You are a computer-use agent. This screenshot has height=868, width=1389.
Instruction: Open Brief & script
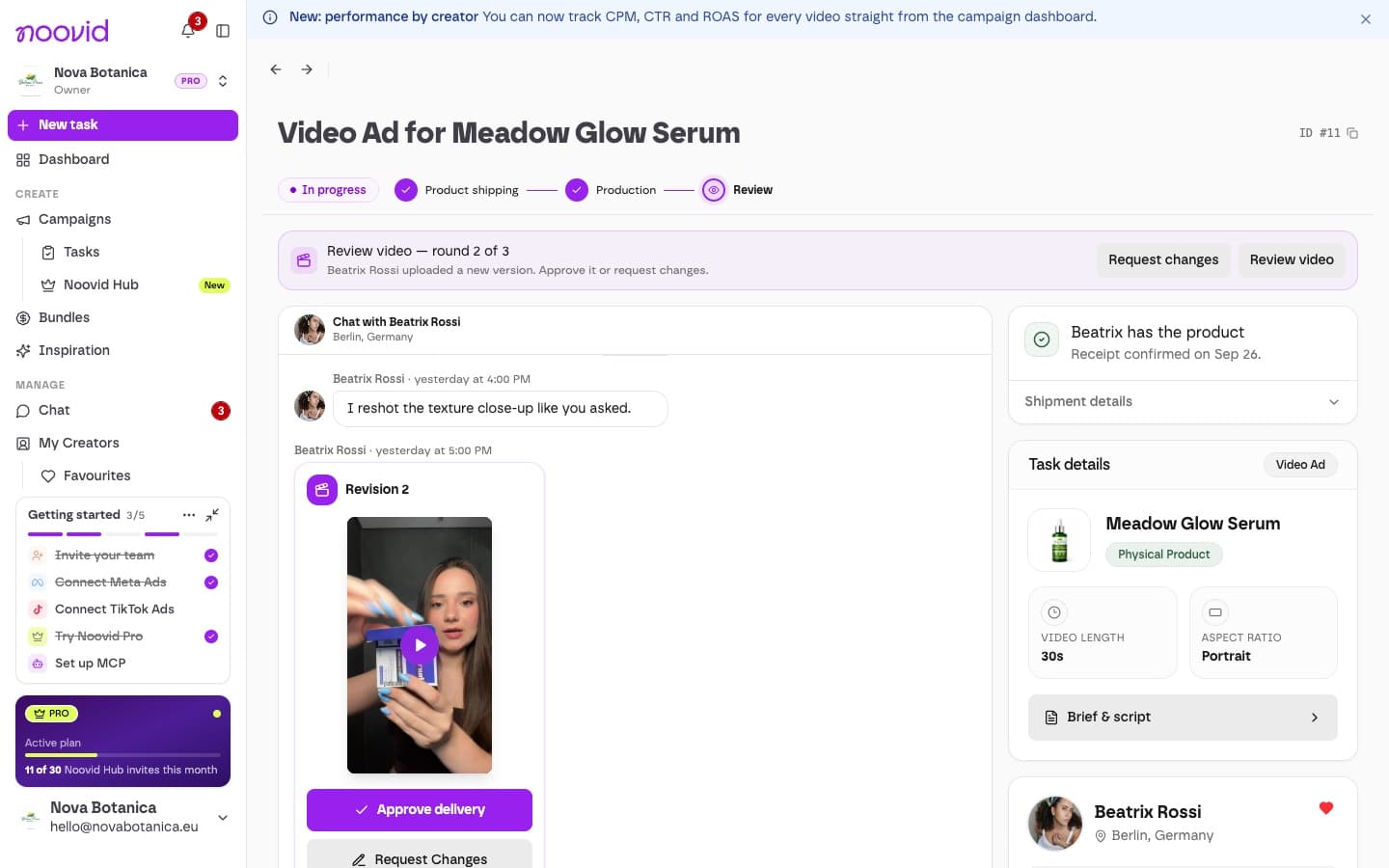point(1183,718)
